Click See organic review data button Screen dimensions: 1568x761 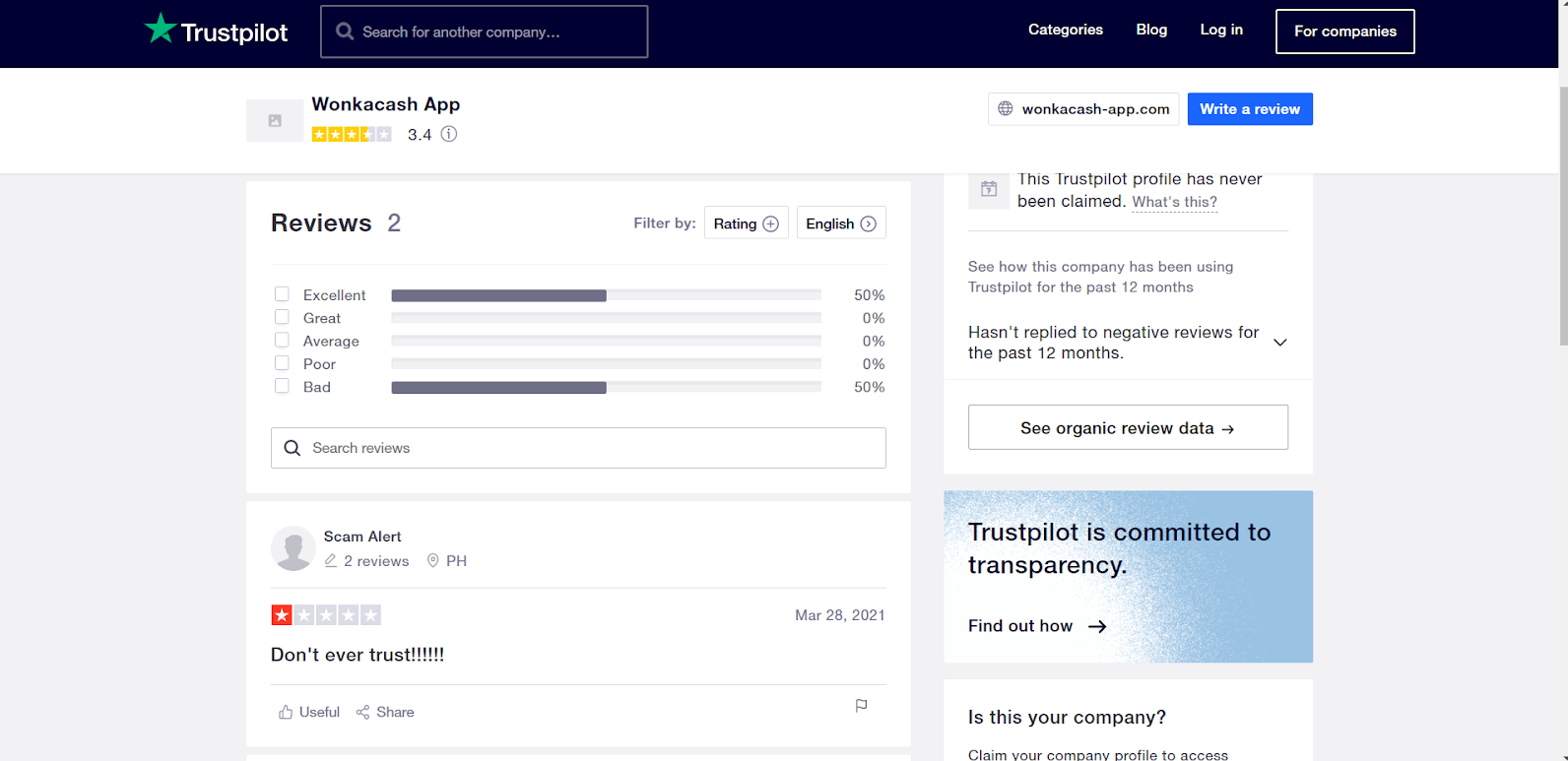(x=1128, y=427)
